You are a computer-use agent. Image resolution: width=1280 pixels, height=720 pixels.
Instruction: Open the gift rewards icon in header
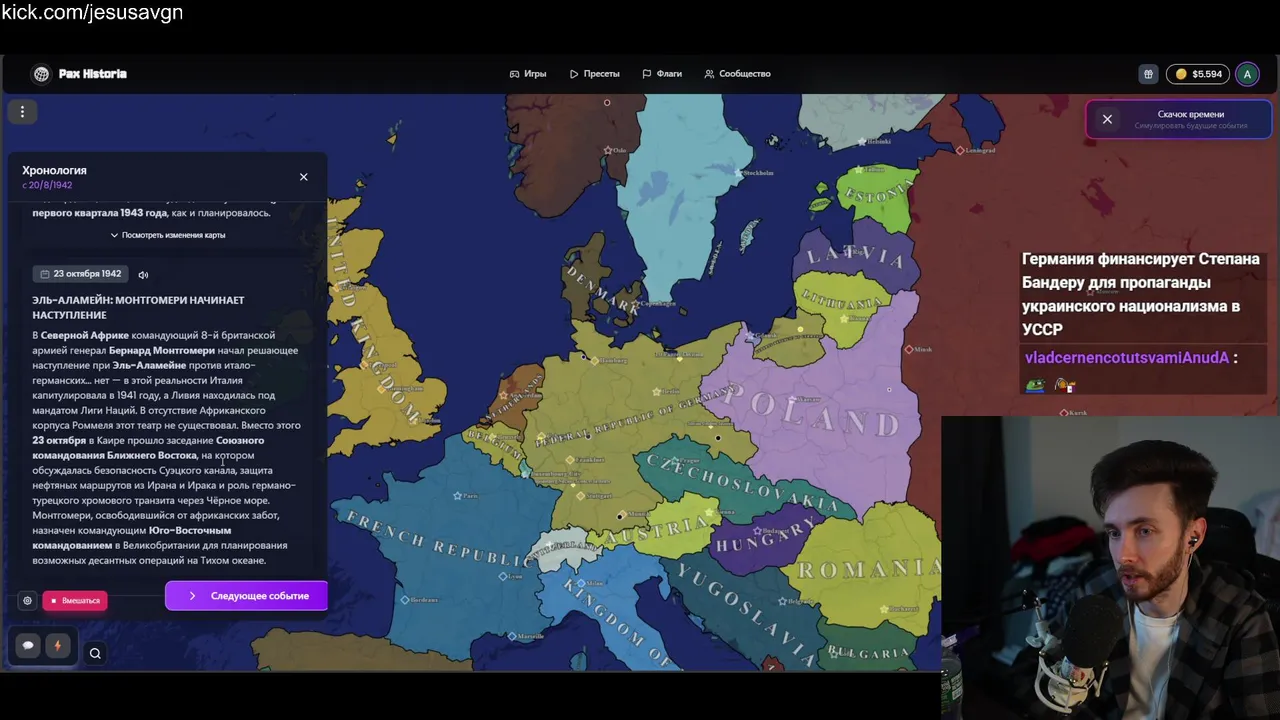click(1148, 74)
